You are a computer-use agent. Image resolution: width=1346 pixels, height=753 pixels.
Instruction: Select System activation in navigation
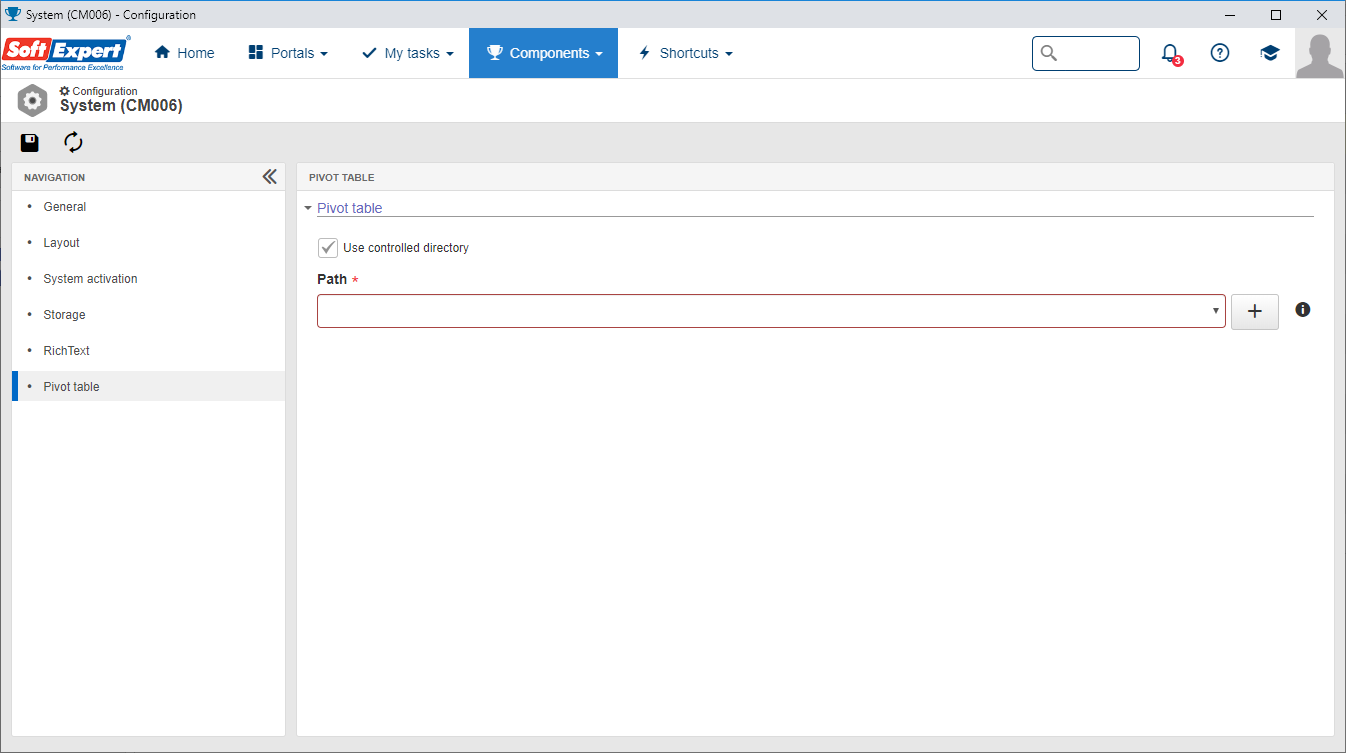pyautogui.click(x=148, y=279)
